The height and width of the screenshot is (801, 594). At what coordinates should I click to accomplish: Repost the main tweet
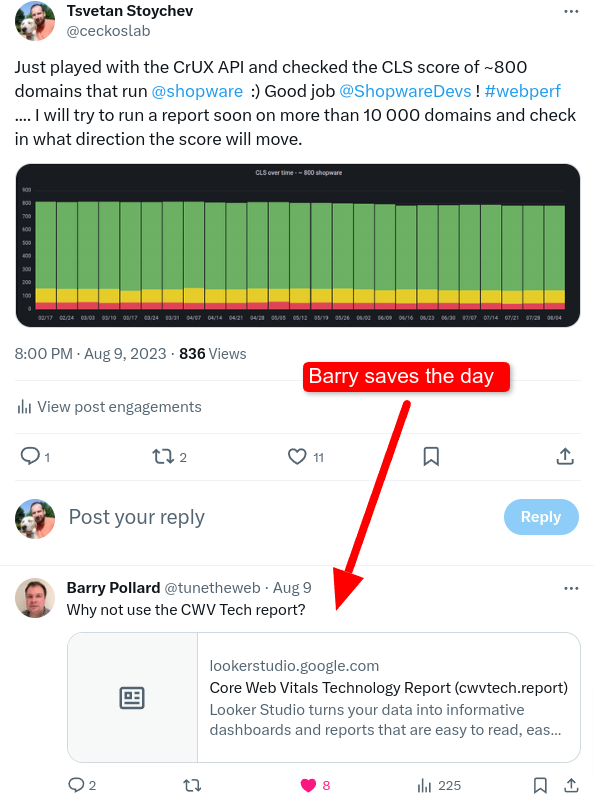click(163, 456)
